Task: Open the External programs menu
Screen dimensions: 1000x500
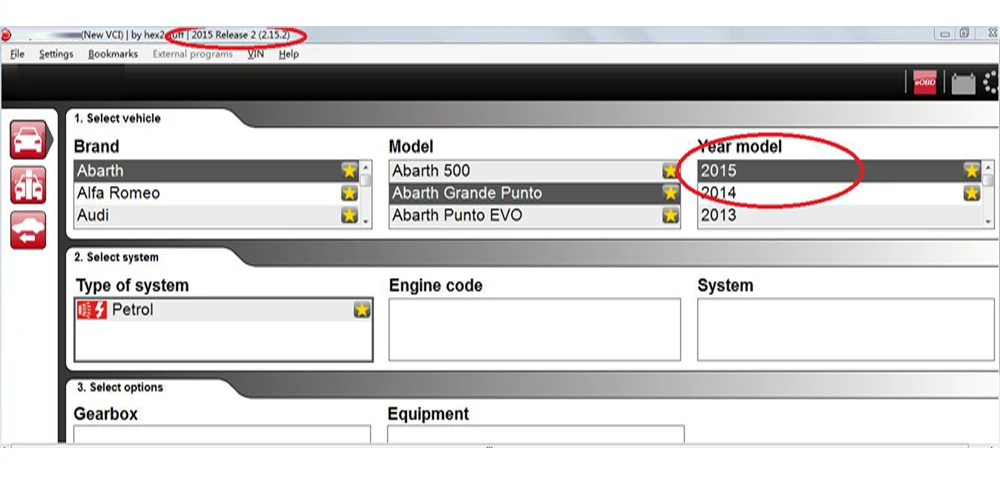Action: tap(193, 54)
